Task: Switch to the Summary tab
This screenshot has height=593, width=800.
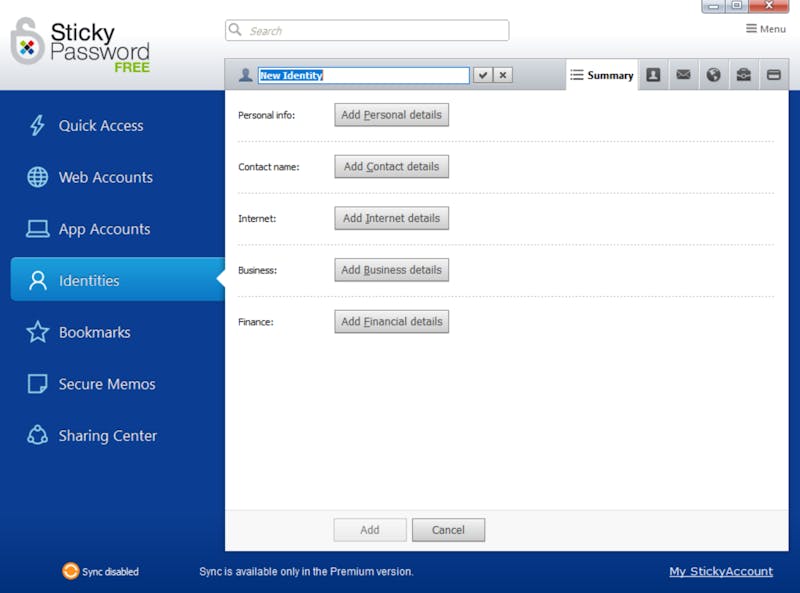Action: tap(602, 75)
